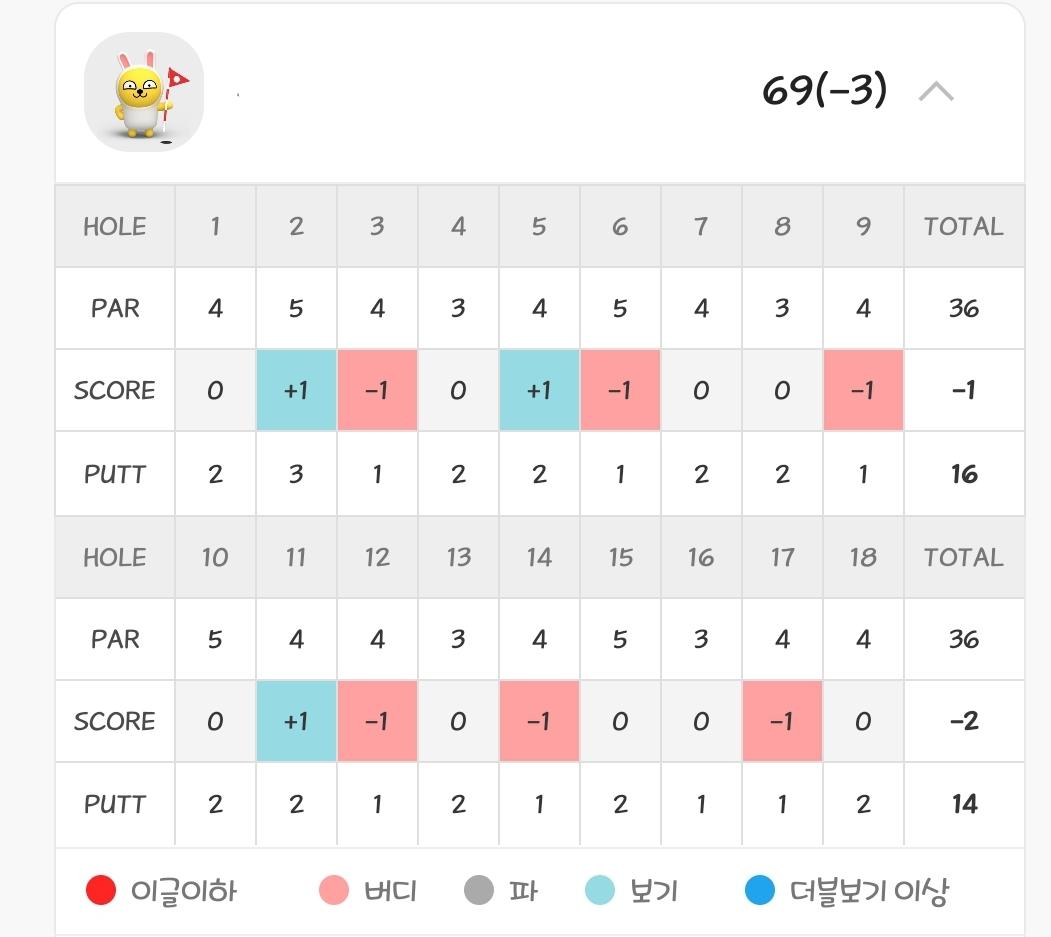
Task: Click the blue double-bogey legend dot
Action: click(760, 890)
